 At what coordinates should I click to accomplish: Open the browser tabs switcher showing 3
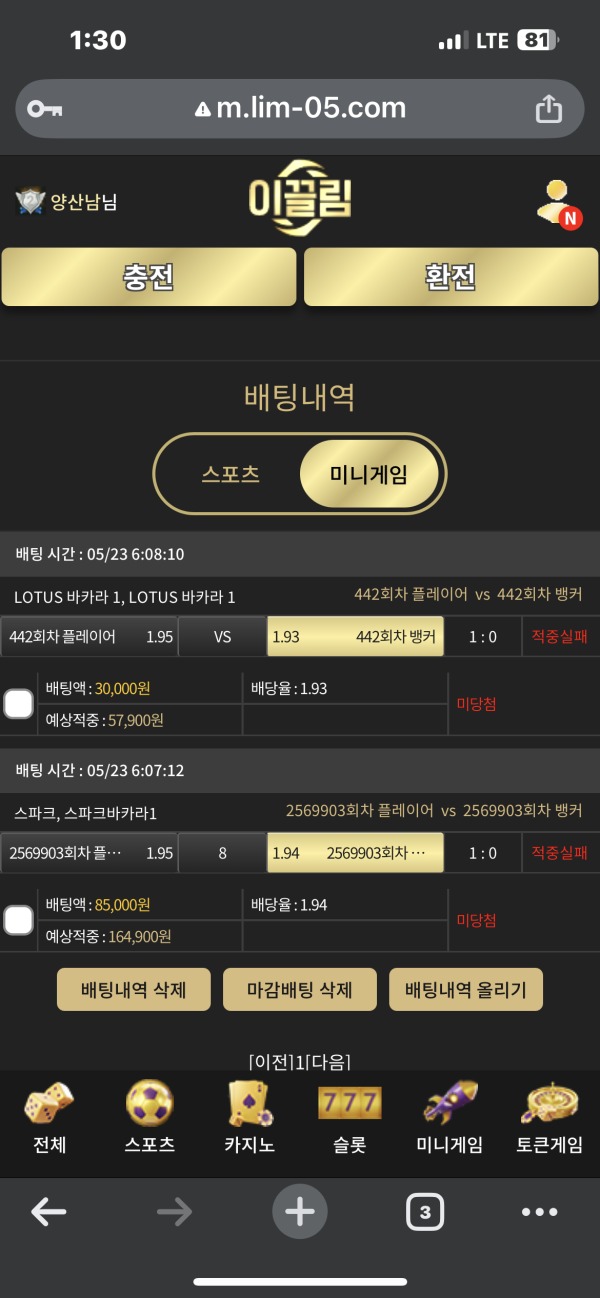pos(423,1211)
